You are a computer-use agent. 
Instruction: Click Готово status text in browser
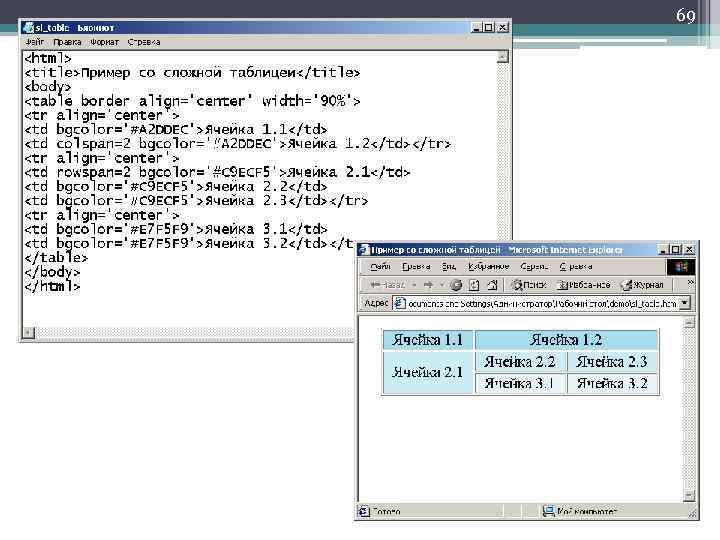pos(386,511)
